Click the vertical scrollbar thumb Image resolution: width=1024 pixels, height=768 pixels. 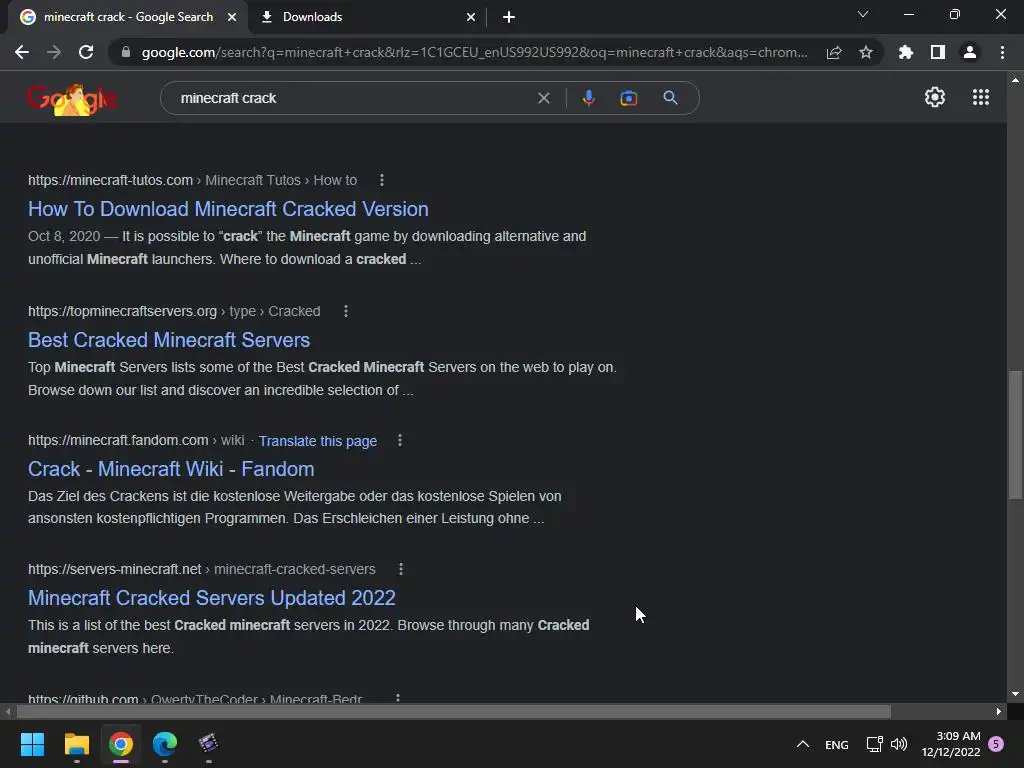(1015, 435)
